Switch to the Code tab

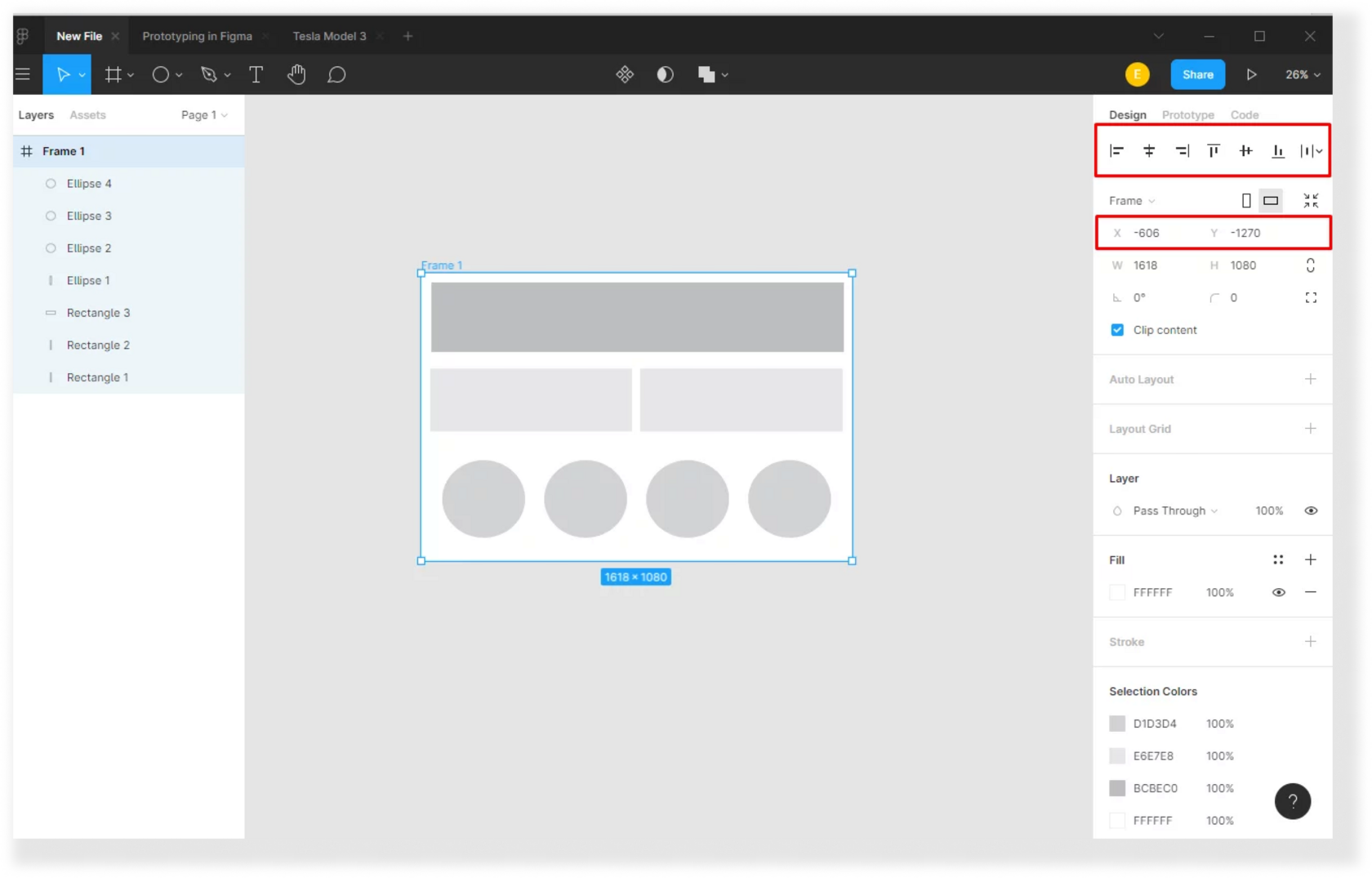click(x=1245, y=115)
